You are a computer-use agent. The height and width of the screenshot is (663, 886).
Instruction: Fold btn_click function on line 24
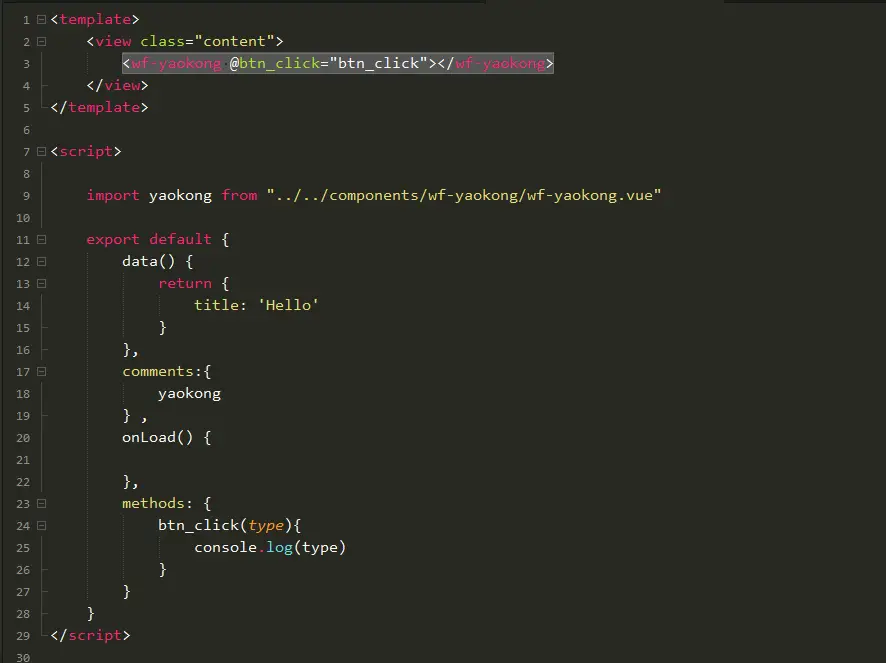(41, 526)
